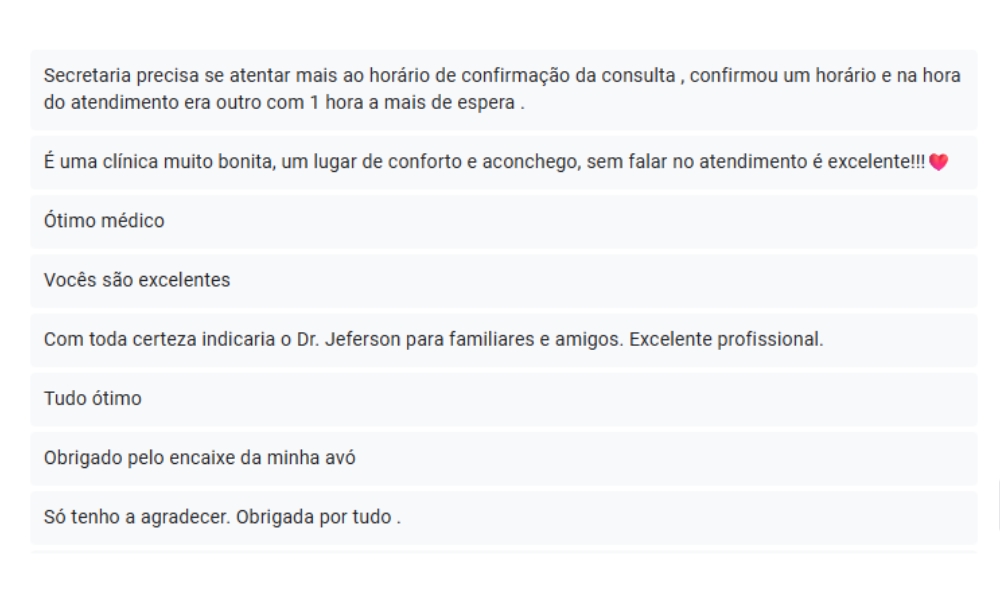Click the 'familiares e amigos' phrase
Viewport: 1000px width, 600px height.
[536, 339]
